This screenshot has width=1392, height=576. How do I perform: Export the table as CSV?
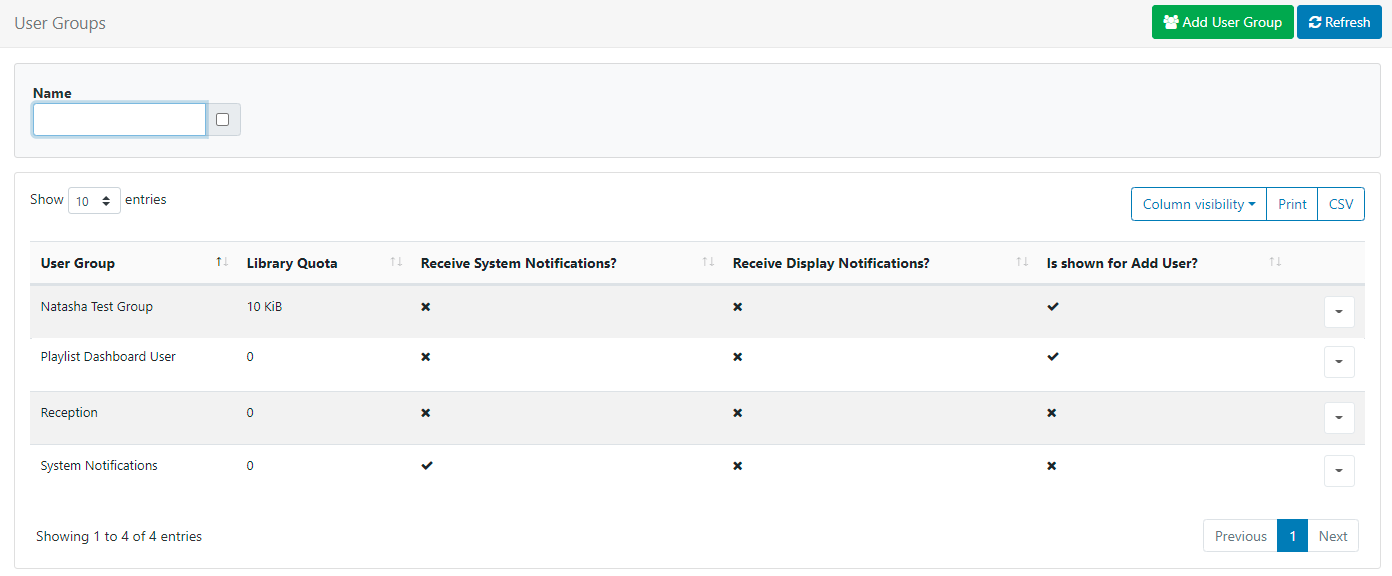pos(1340,204)
